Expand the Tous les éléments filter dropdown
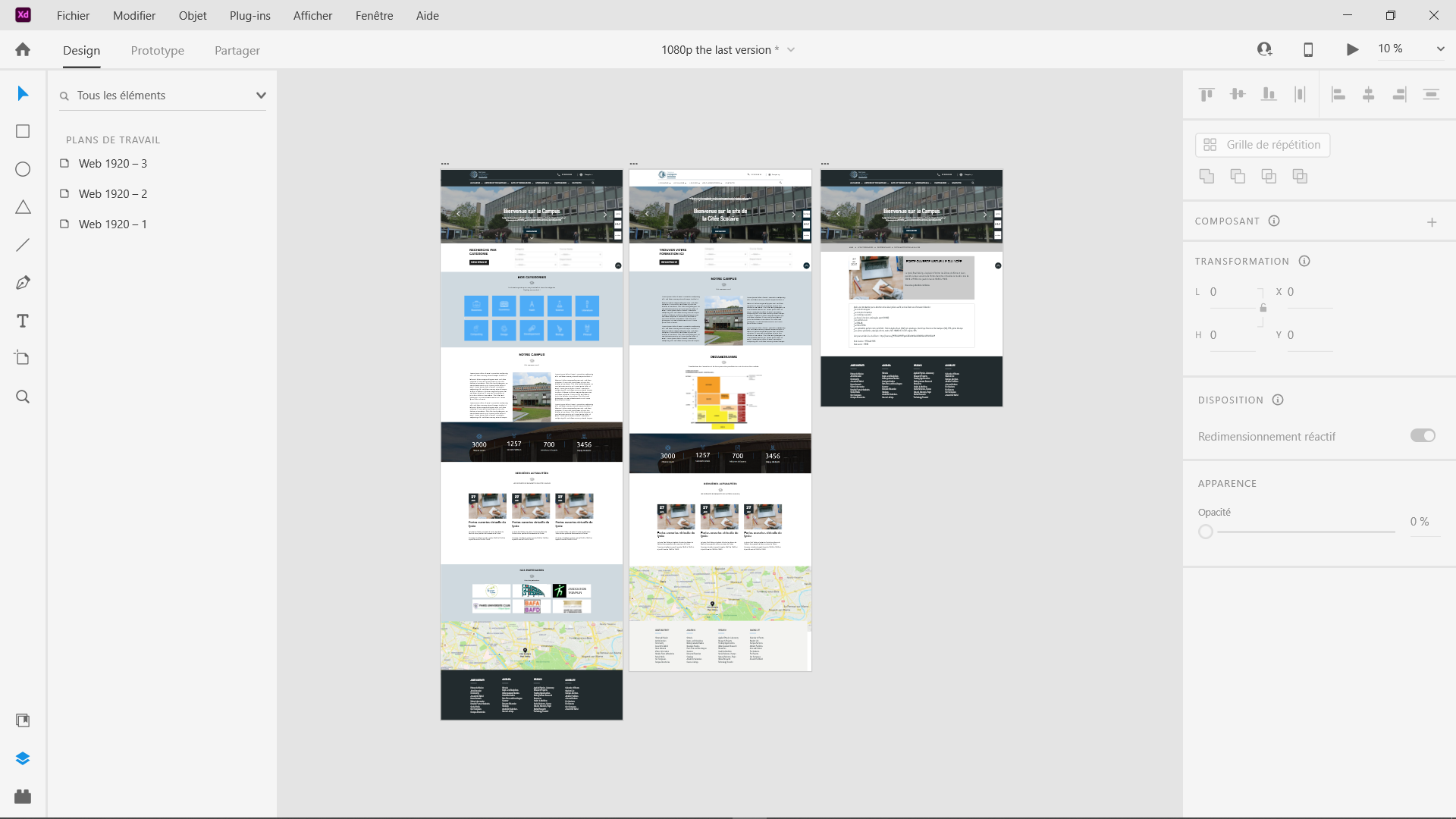Screen dimensions: 1456x819 [x=261, y=96]
